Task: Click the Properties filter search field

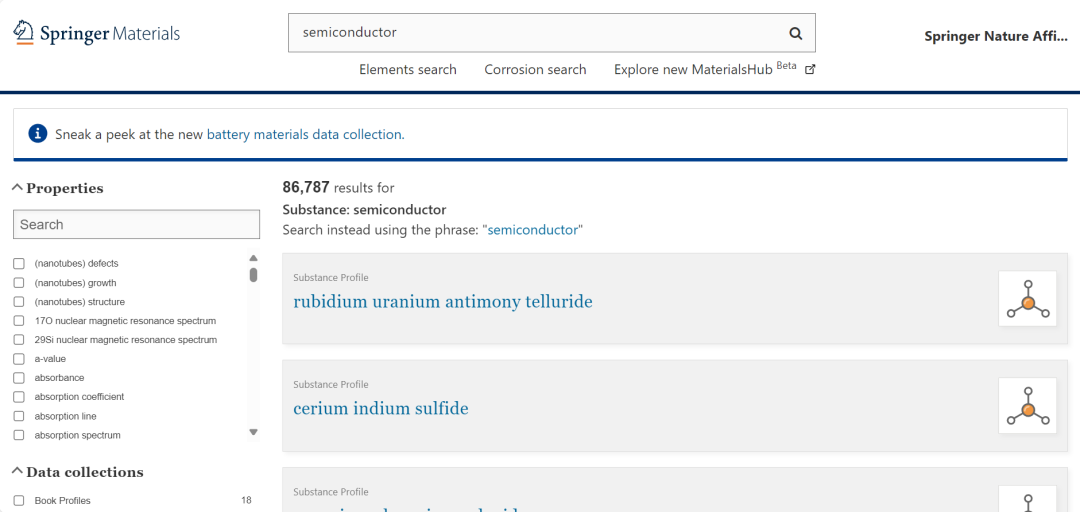Action: pos(136,225)
